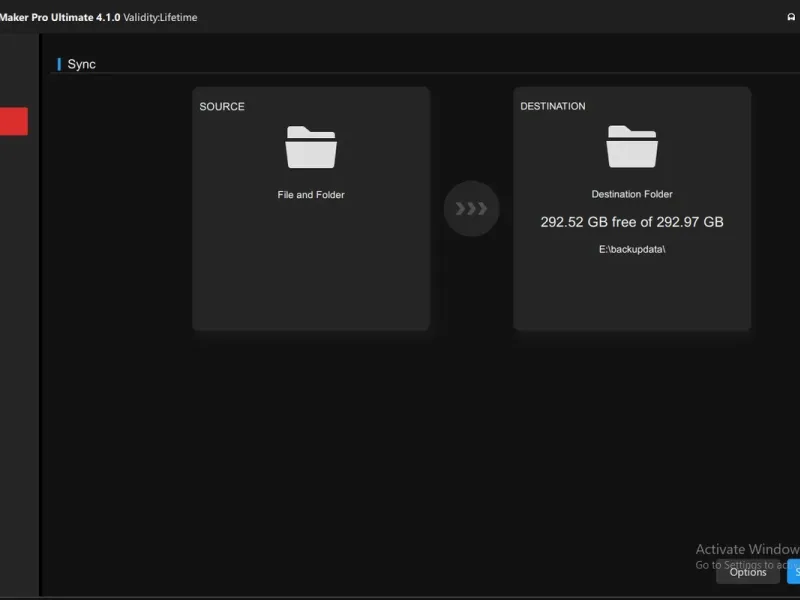Choose the Destination Folder icon
Viewport: 800px width, 600px height.
pyautogui.click(x=632, y=146)
